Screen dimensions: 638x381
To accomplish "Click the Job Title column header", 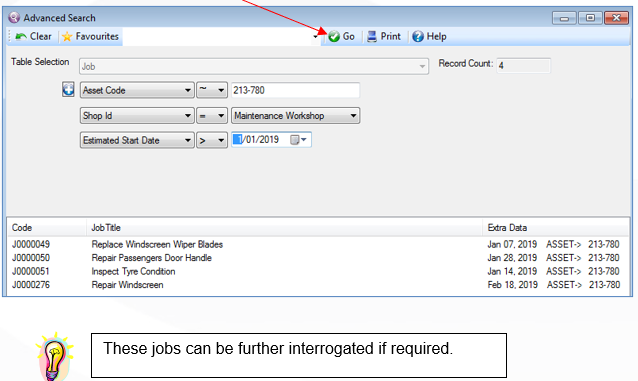I will tap(284, 228).
